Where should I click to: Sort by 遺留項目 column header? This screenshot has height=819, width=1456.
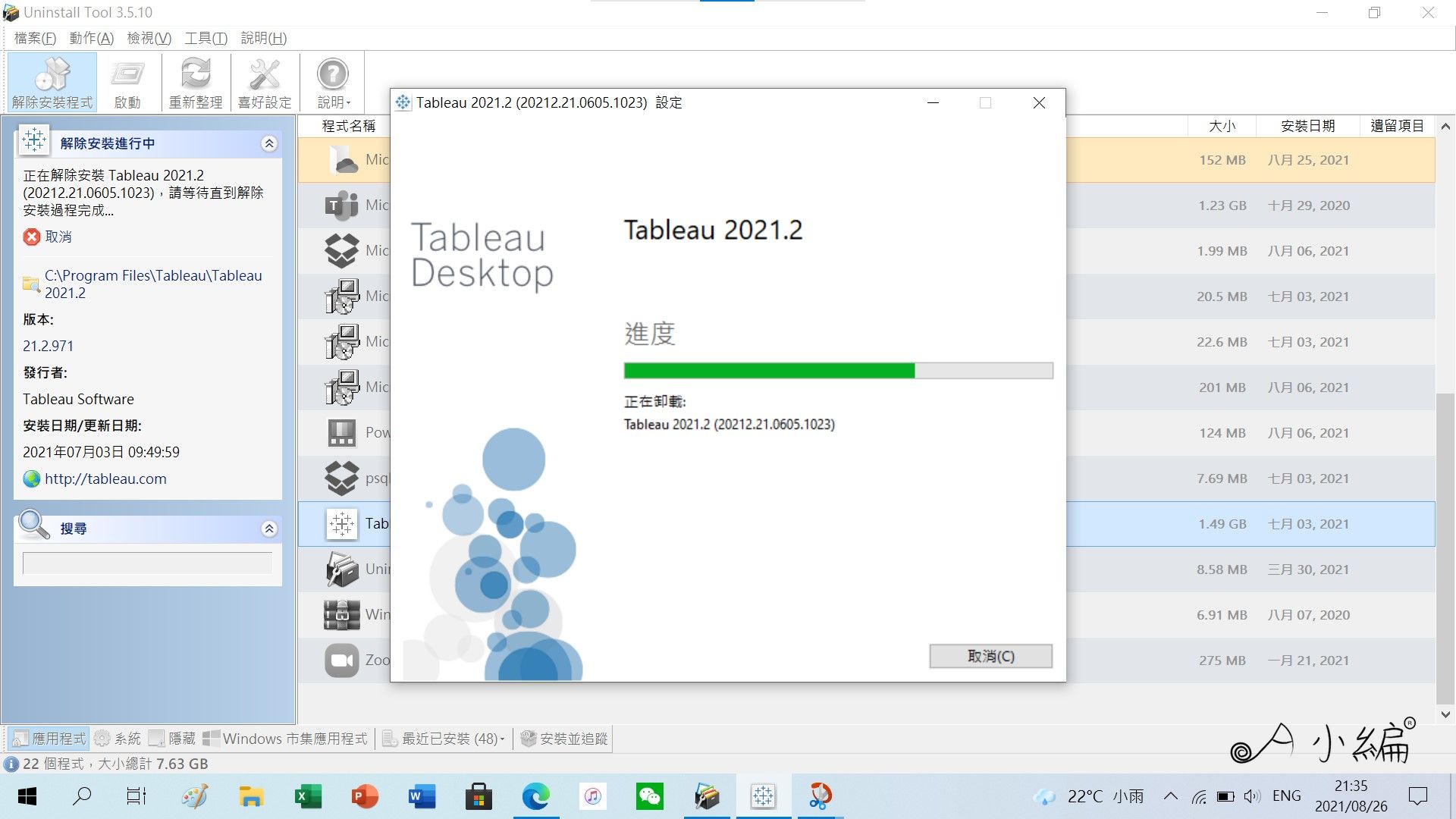pyautogui.click(x=1397, y=126)
